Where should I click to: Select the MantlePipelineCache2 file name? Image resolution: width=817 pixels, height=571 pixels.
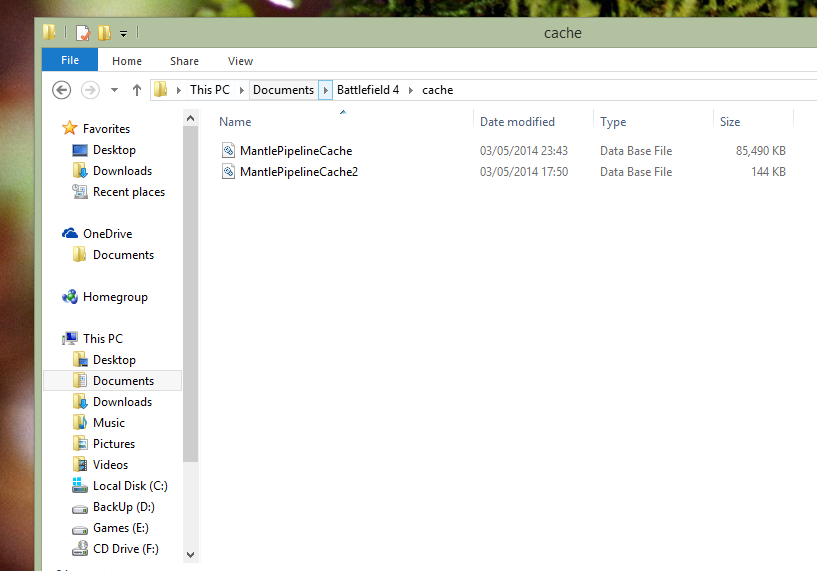pyautogui.click(x=299, y=172)
